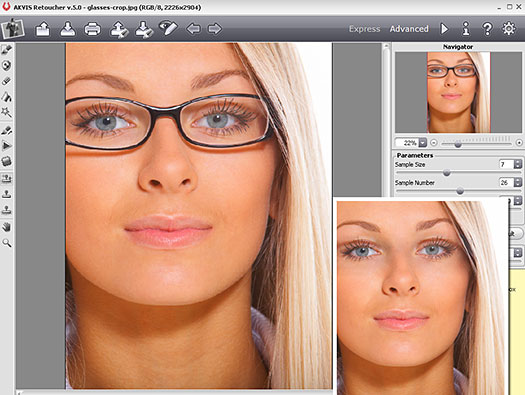Click the Sample Number label
This screenshot has width=525, height=395.
point(415,183)
